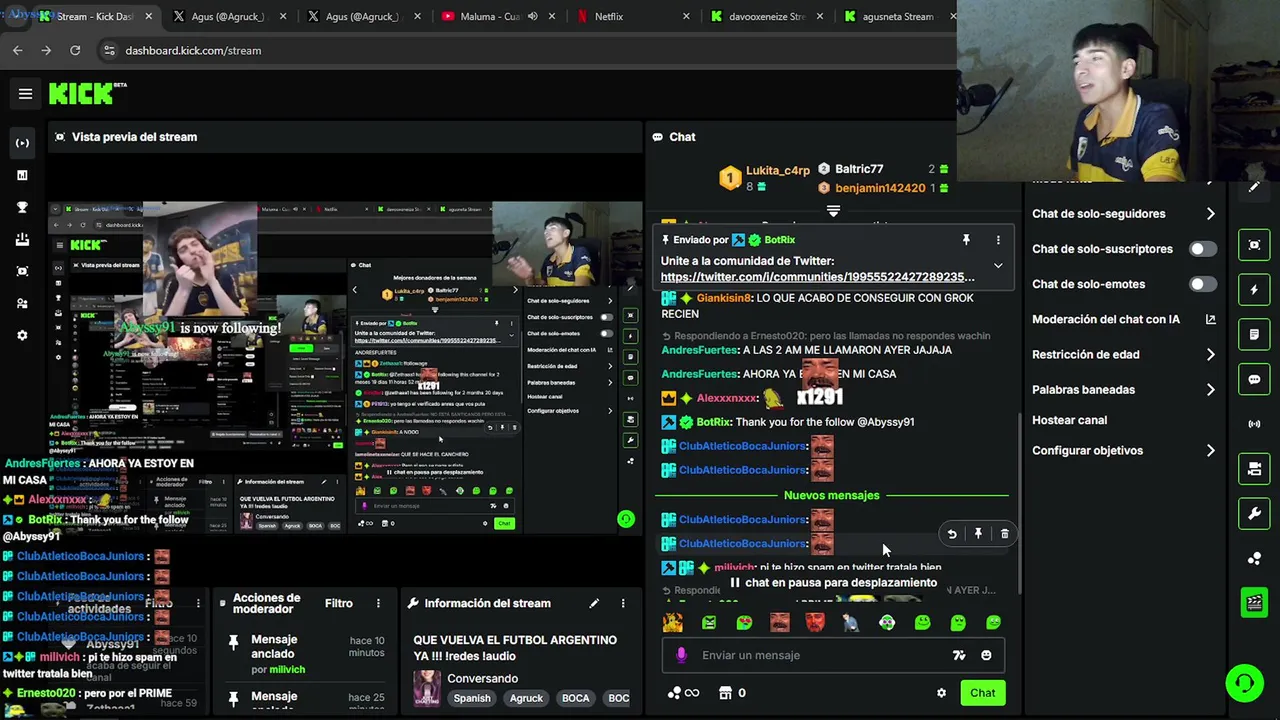This screenshot has width=1280, height=720.
Task: Open the trophy achievements sidebar icon
Action: 22,207
